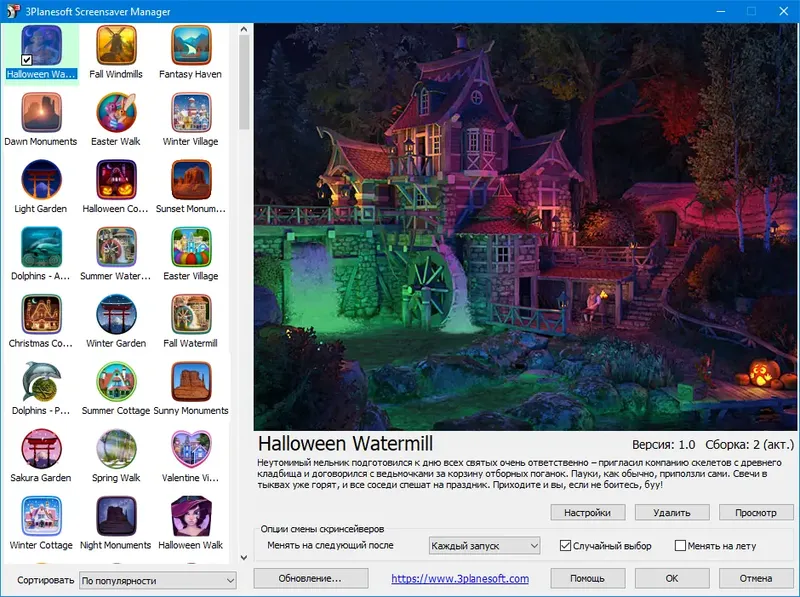
Task: Click the Менять на следующий после label
Action: coord(330,545)
